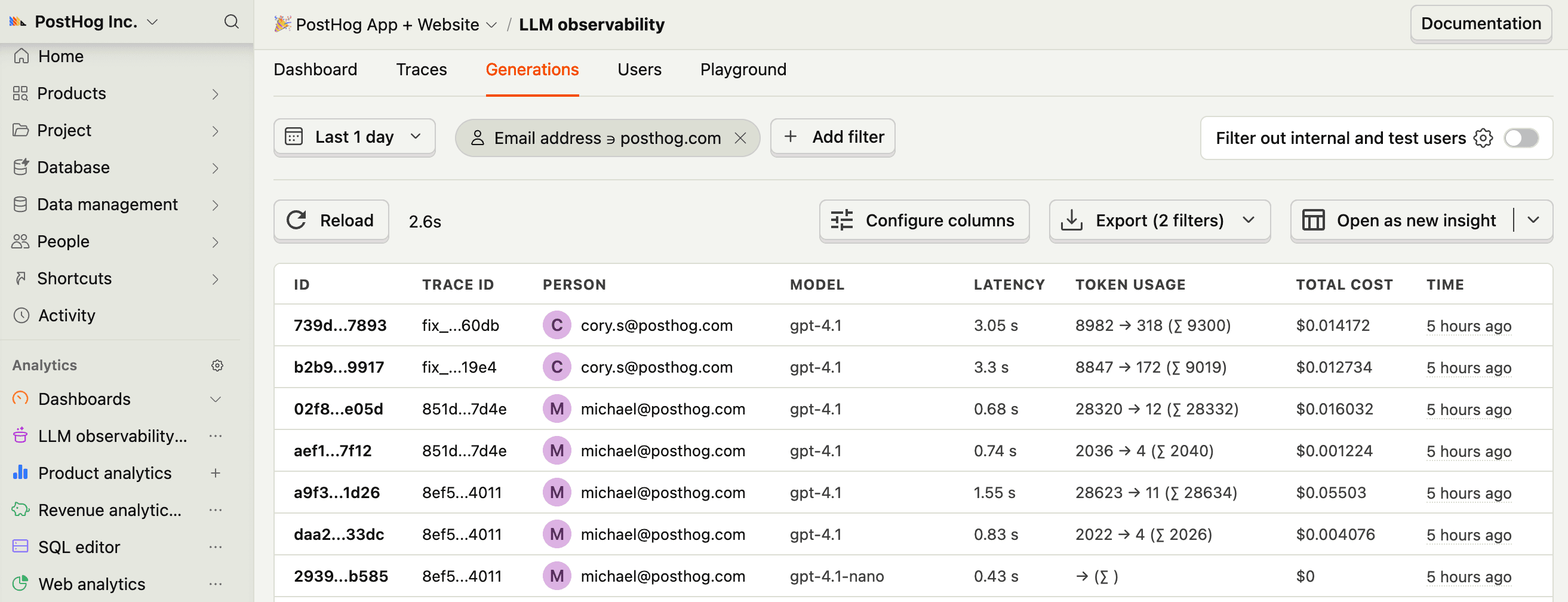Expand the Export (2 filters) dropdown
Viewport: 1568px width, 602px height.
pos(1249,220)
